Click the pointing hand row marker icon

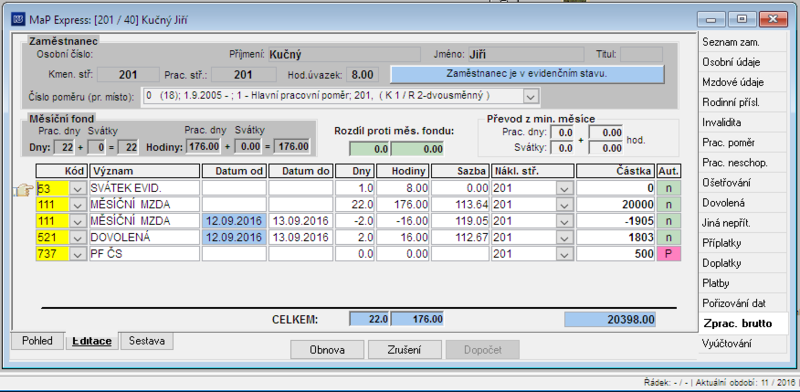pyautogui.click(x=23, y=189)
